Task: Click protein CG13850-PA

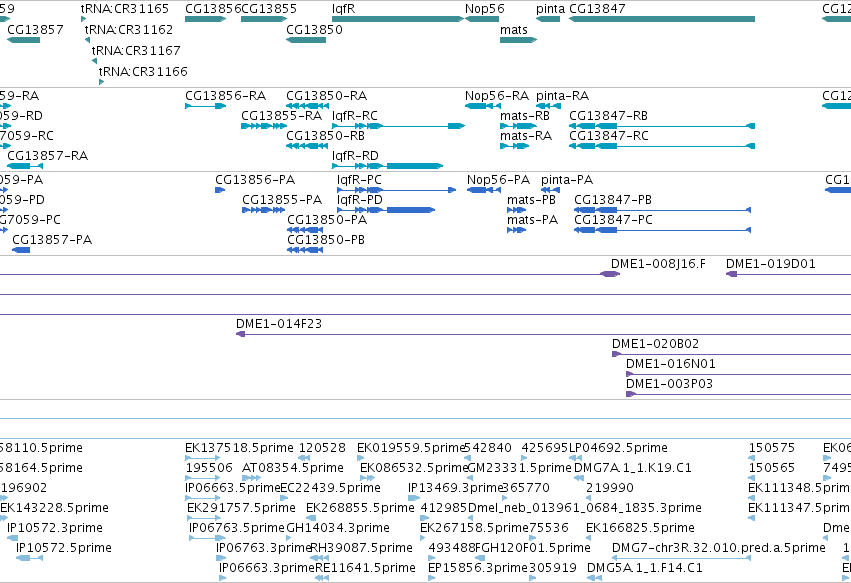Action: 305,230
